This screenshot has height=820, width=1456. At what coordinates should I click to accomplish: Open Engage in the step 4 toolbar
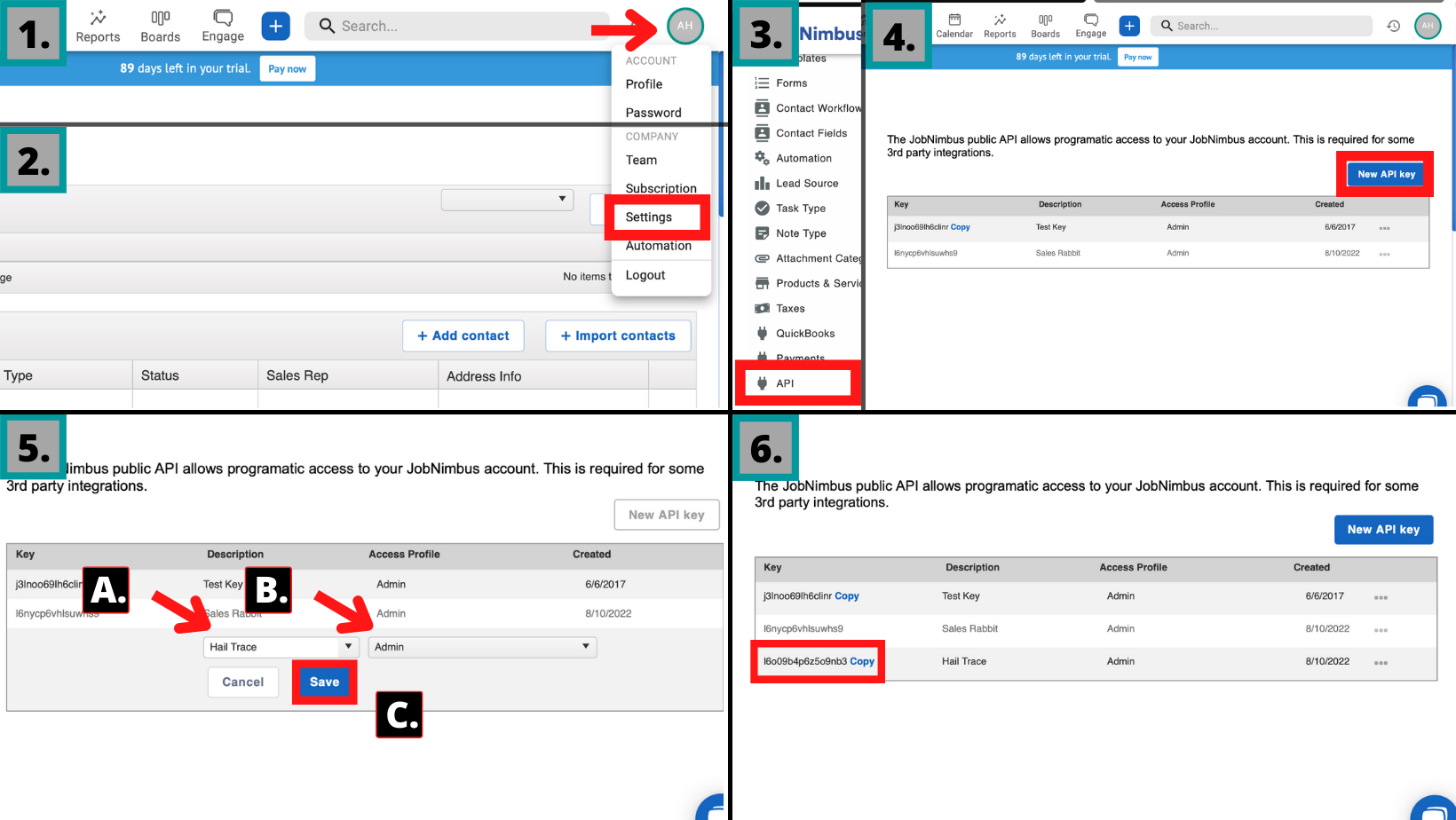pyautogui.click(x=1091, y=26)
